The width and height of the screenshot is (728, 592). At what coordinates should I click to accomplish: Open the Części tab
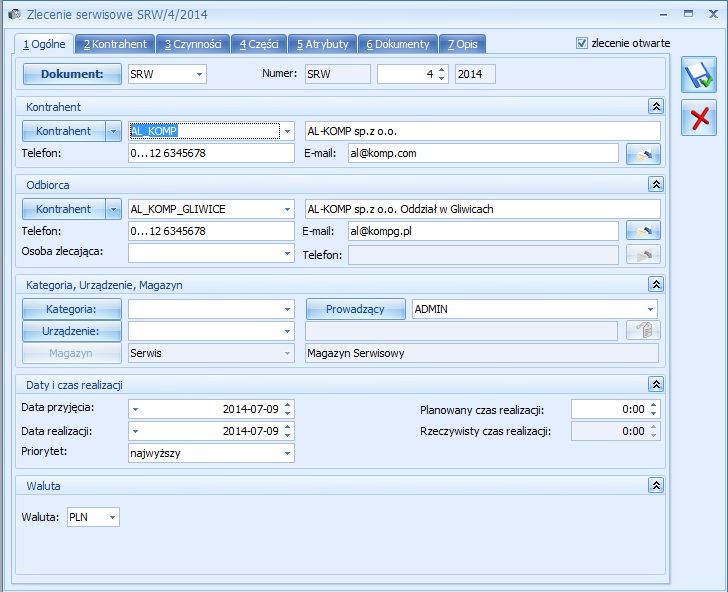coord(259,44)
